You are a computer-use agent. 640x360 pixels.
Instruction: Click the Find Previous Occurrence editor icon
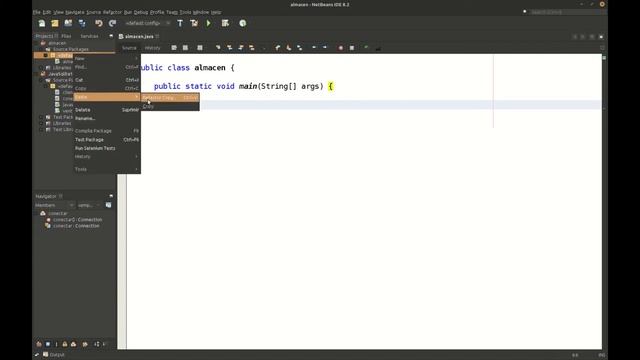(x=229, y=48)
